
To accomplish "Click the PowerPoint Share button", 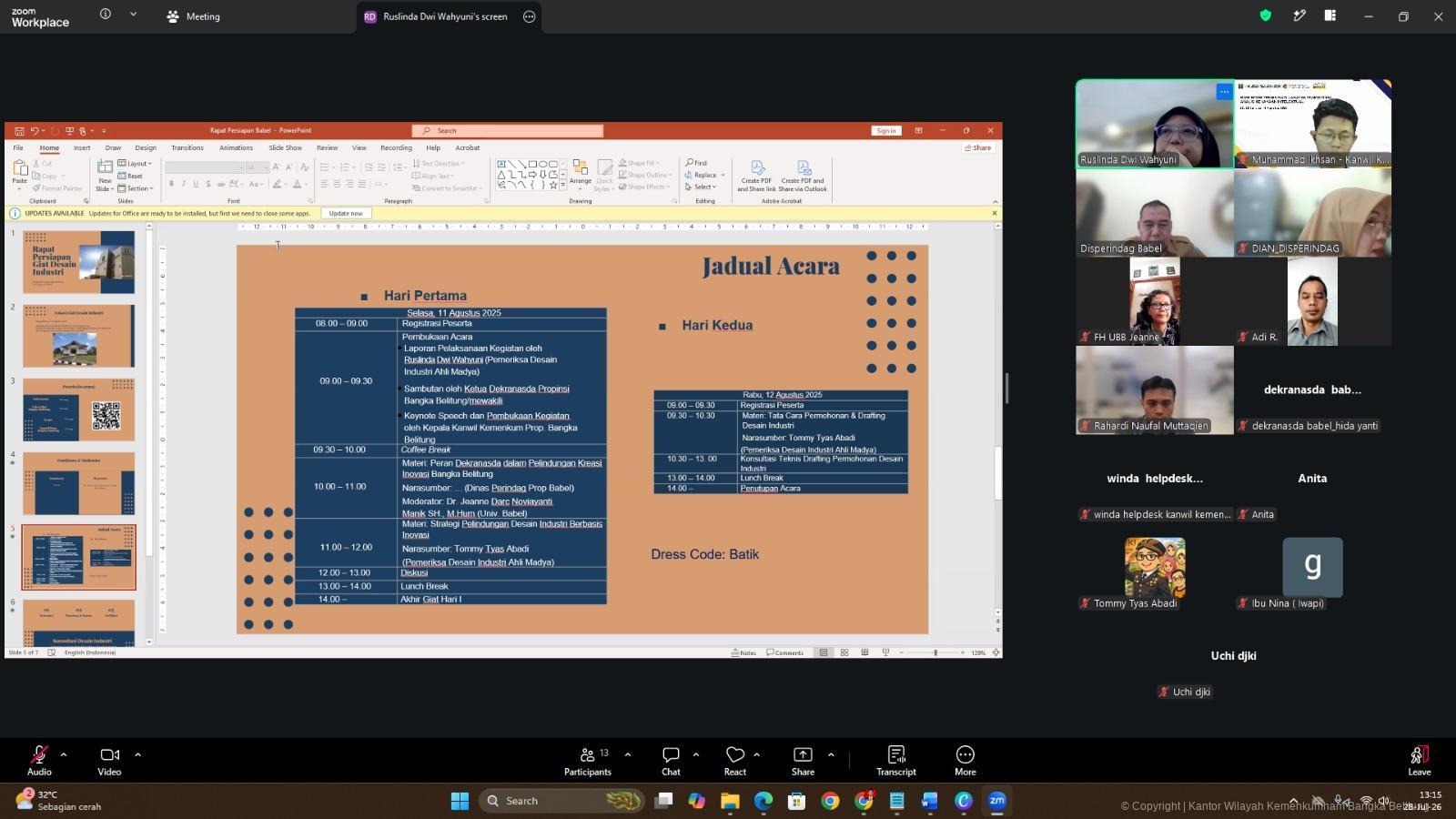I will tap(978, 147).
